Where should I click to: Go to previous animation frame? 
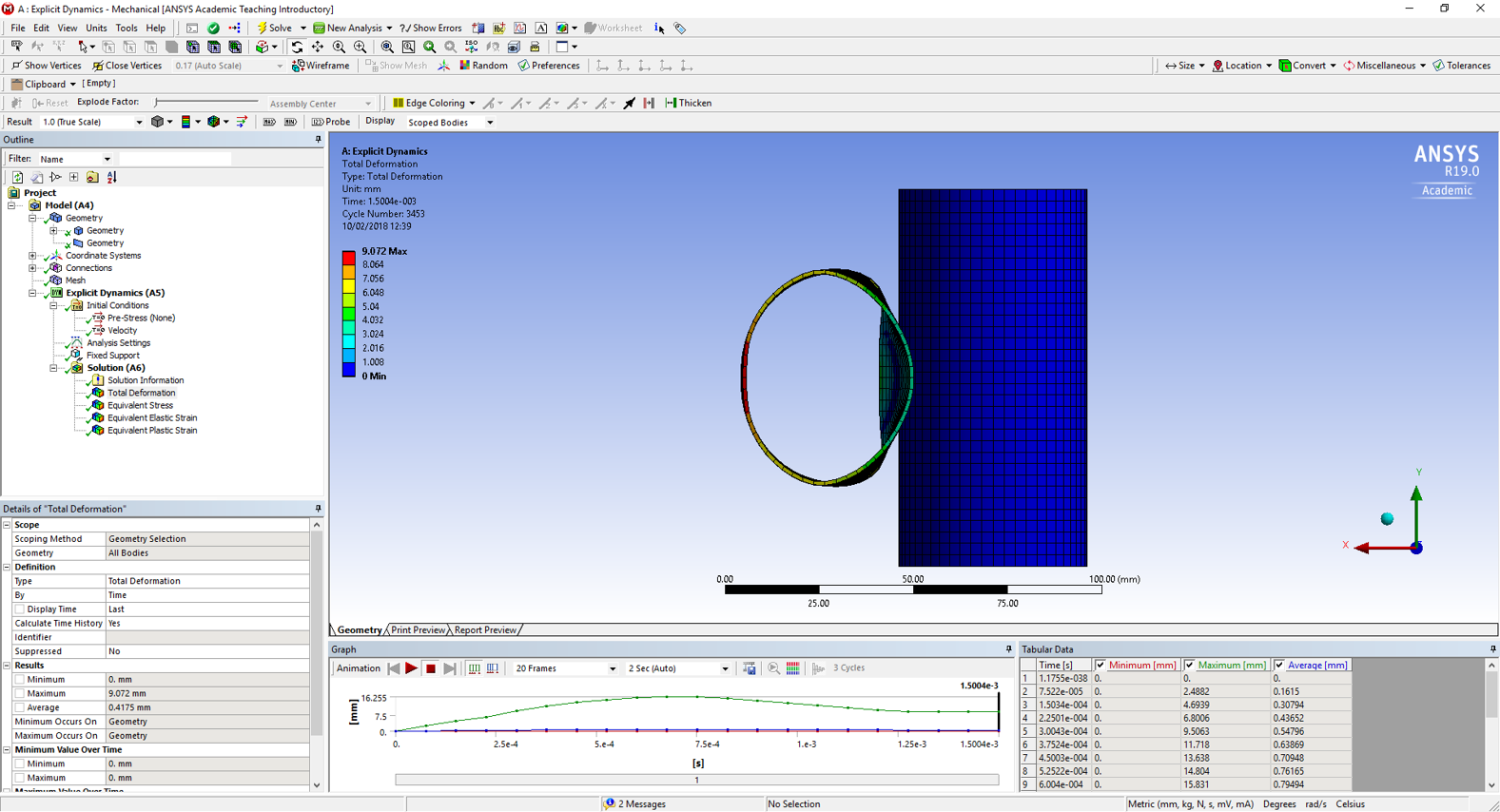(394, 668)
